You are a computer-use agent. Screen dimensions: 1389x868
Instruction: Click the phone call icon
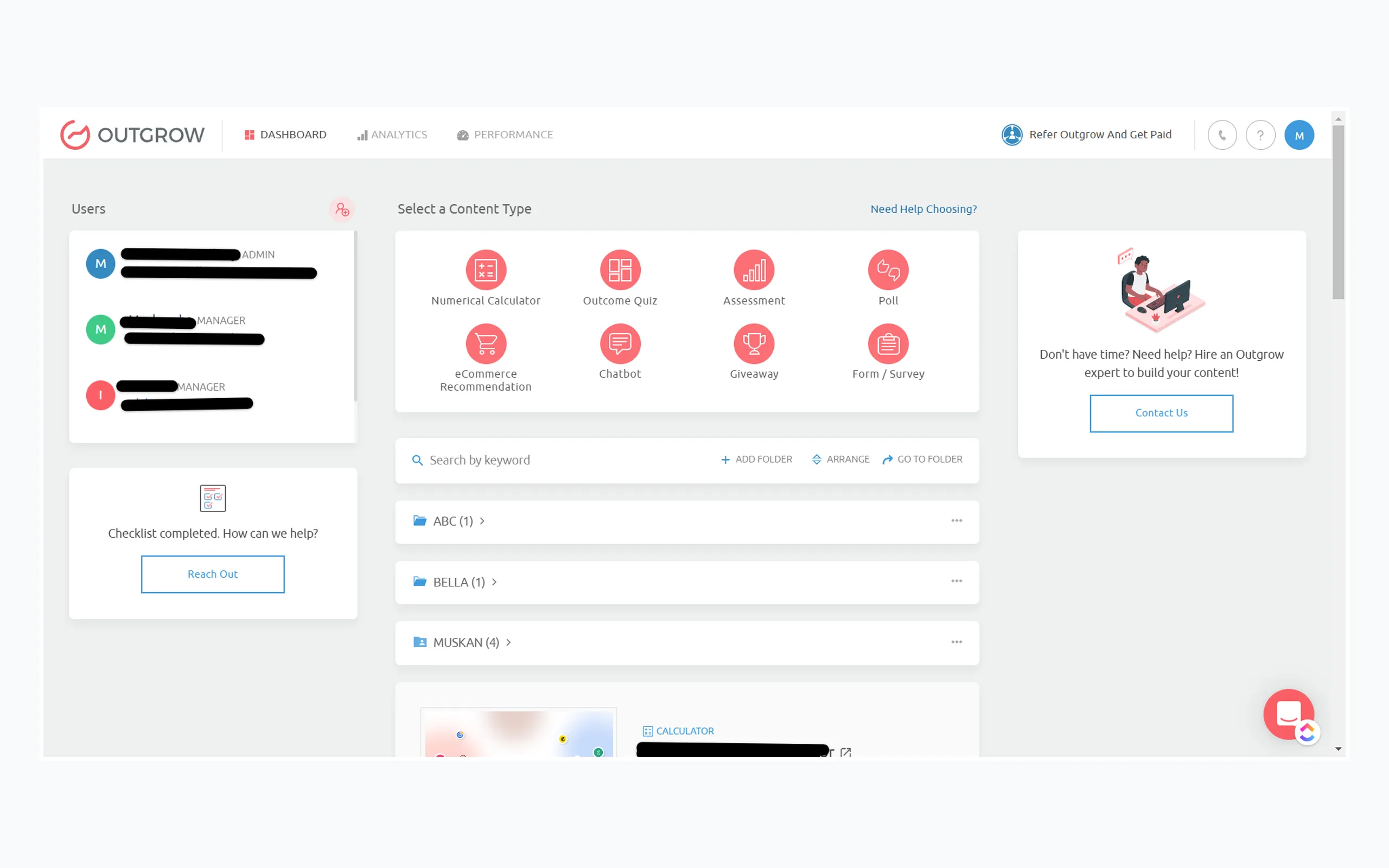(1222, 136)
